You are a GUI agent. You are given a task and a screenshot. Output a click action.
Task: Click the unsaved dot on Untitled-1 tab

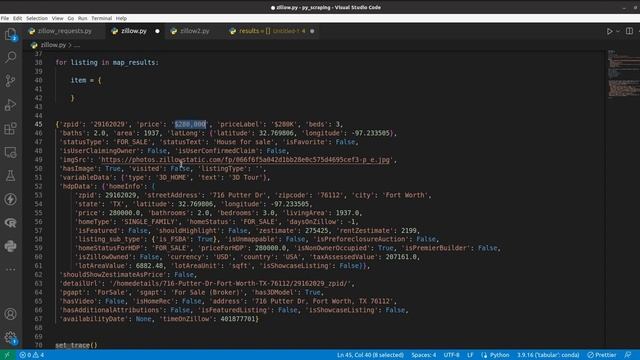pos(312,31)
